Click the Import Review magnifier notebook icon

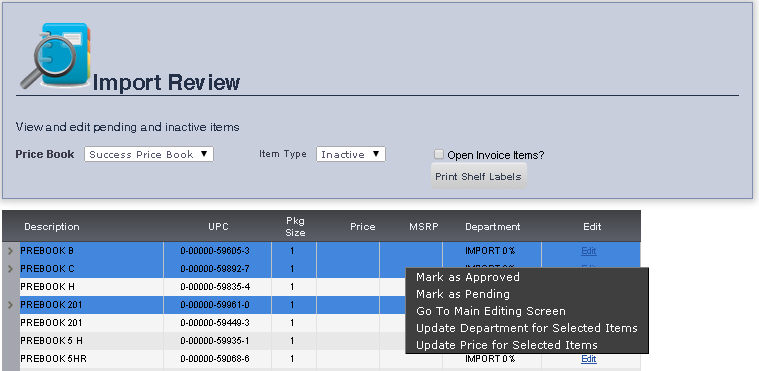pyautogui.click(x=55, y=56)
